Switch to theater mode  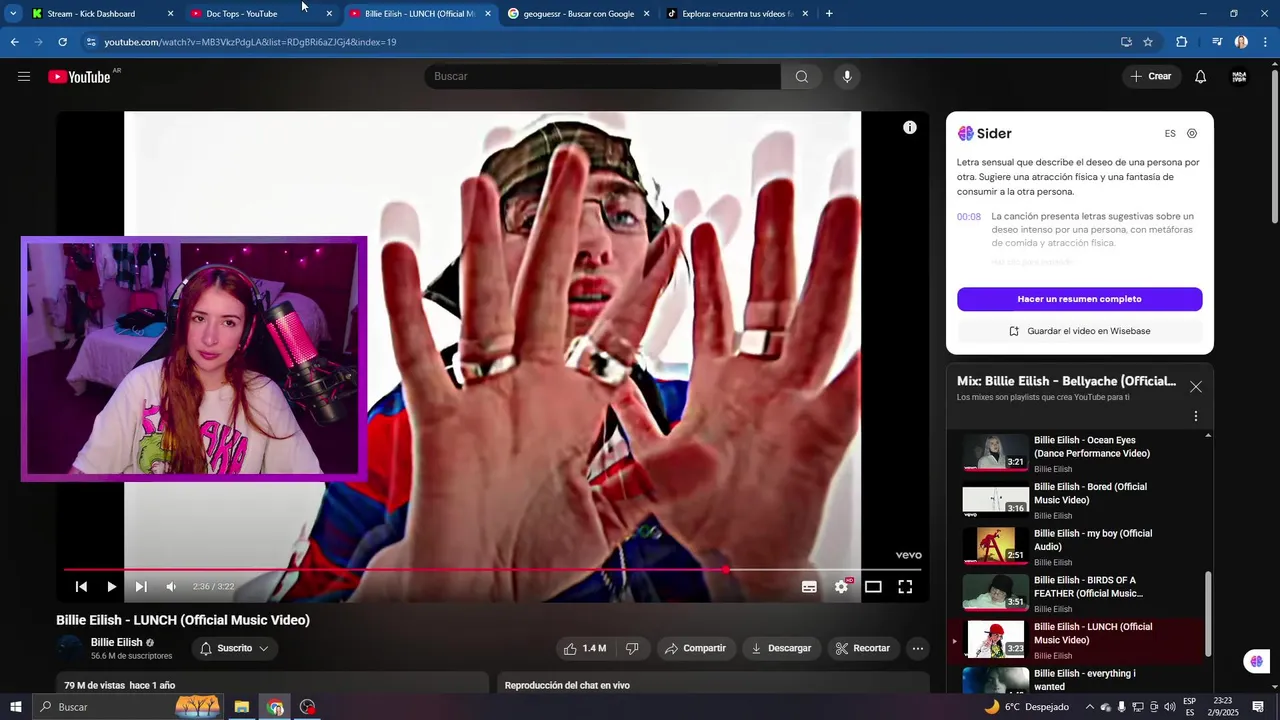[873, 587]
